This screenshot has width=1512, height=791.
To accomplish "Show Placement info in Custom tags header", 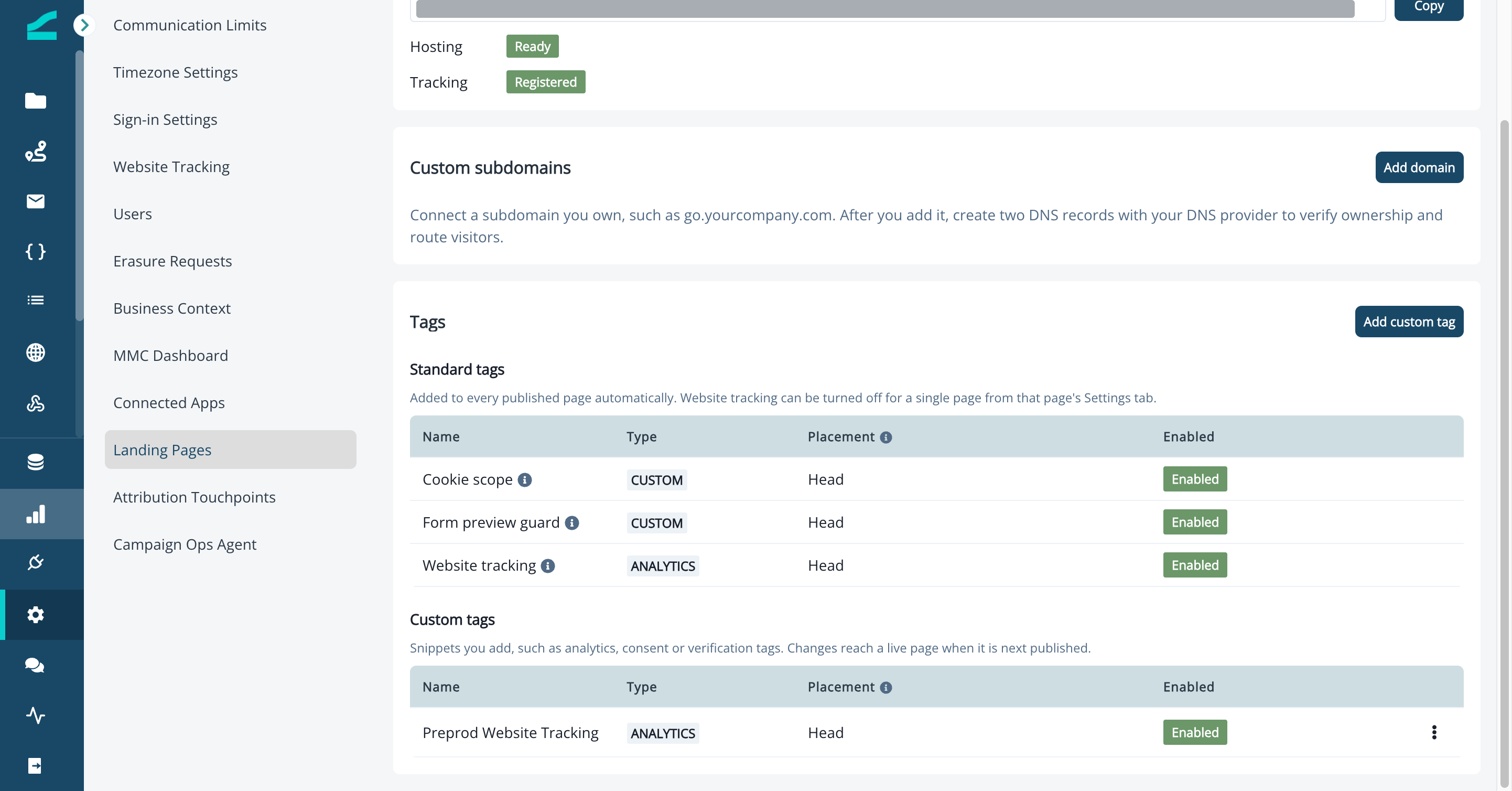I will 885,687.
